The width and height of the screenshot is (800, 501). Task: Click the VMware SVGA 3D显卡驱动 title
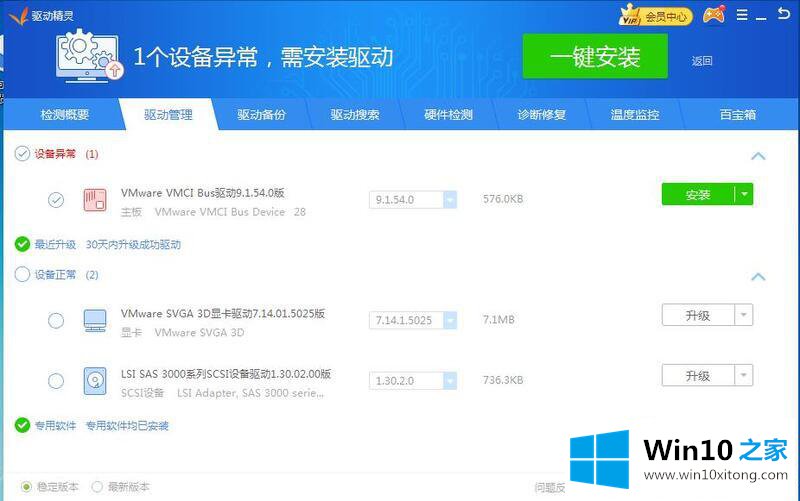[222, 314]
